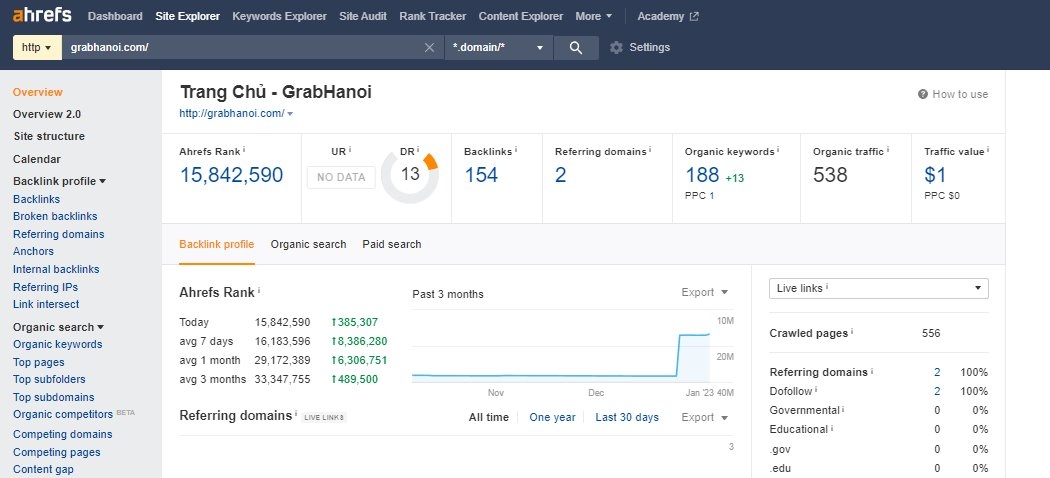This screenshot has width=1050, height=478.
Task: Open Keywords Explorer
Action: click(279, 16)
